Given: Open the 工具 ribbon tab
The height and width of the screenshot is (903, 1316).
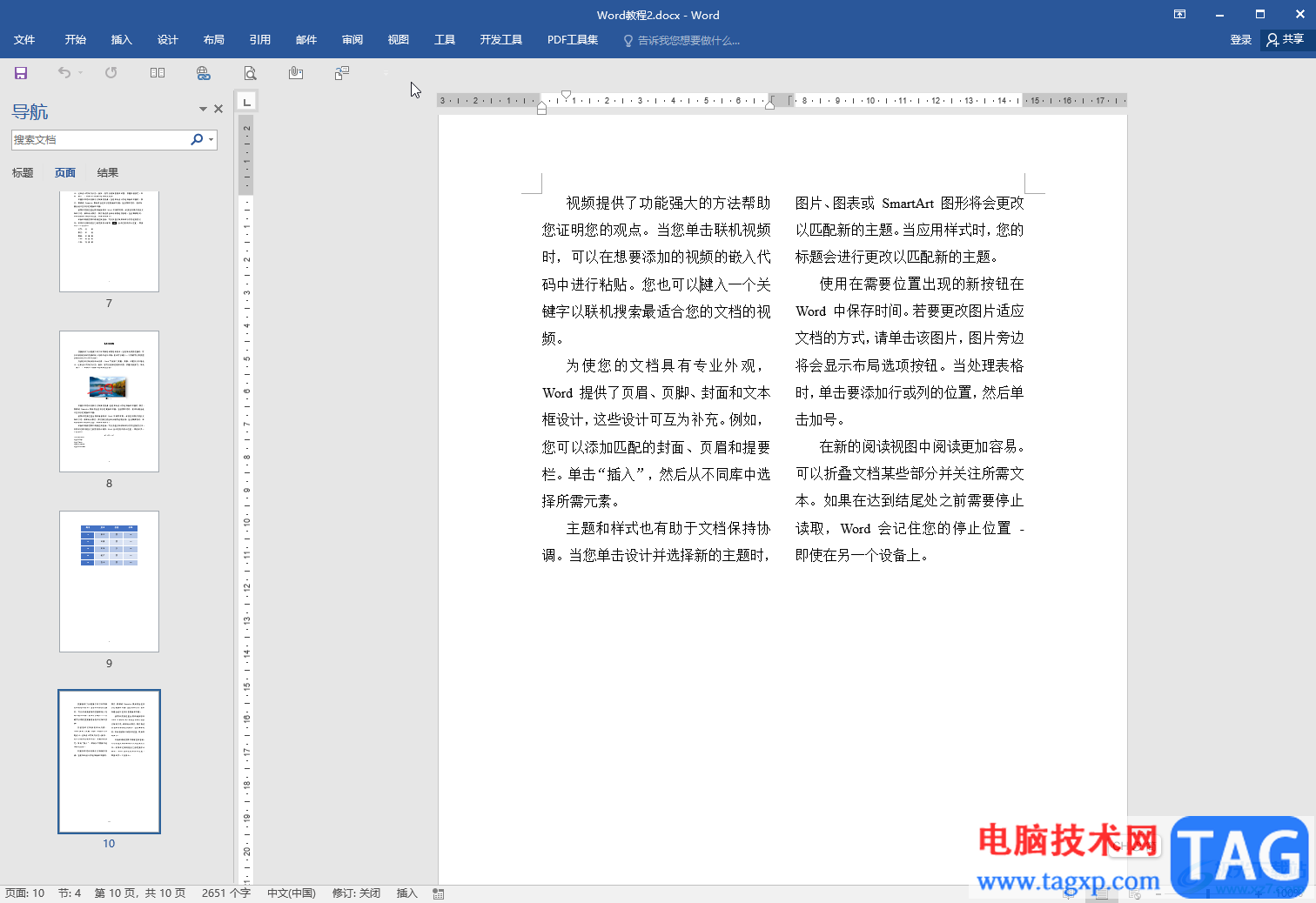Looking at the screenshot, I should 445,40.
